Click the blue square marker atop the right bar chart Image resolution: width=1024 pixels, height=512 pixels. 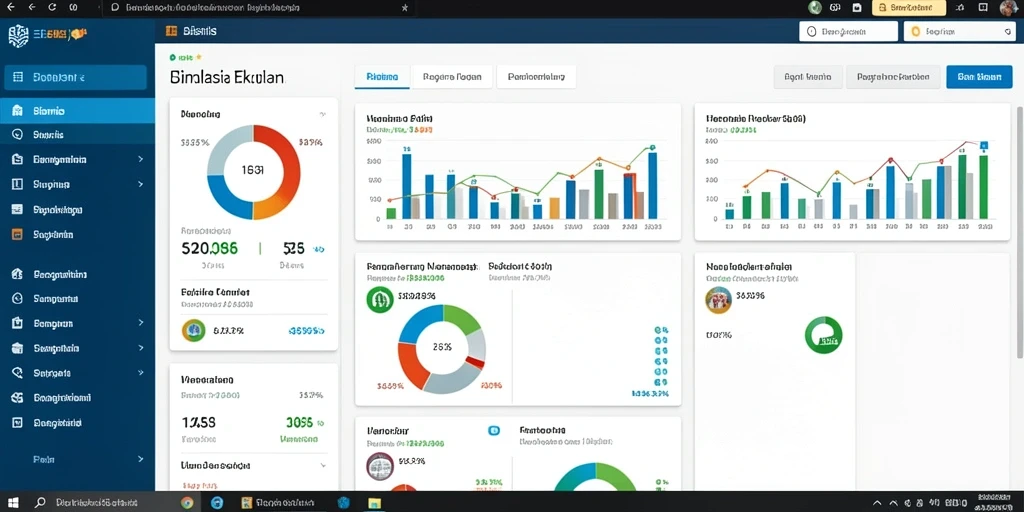click(984, 146)
